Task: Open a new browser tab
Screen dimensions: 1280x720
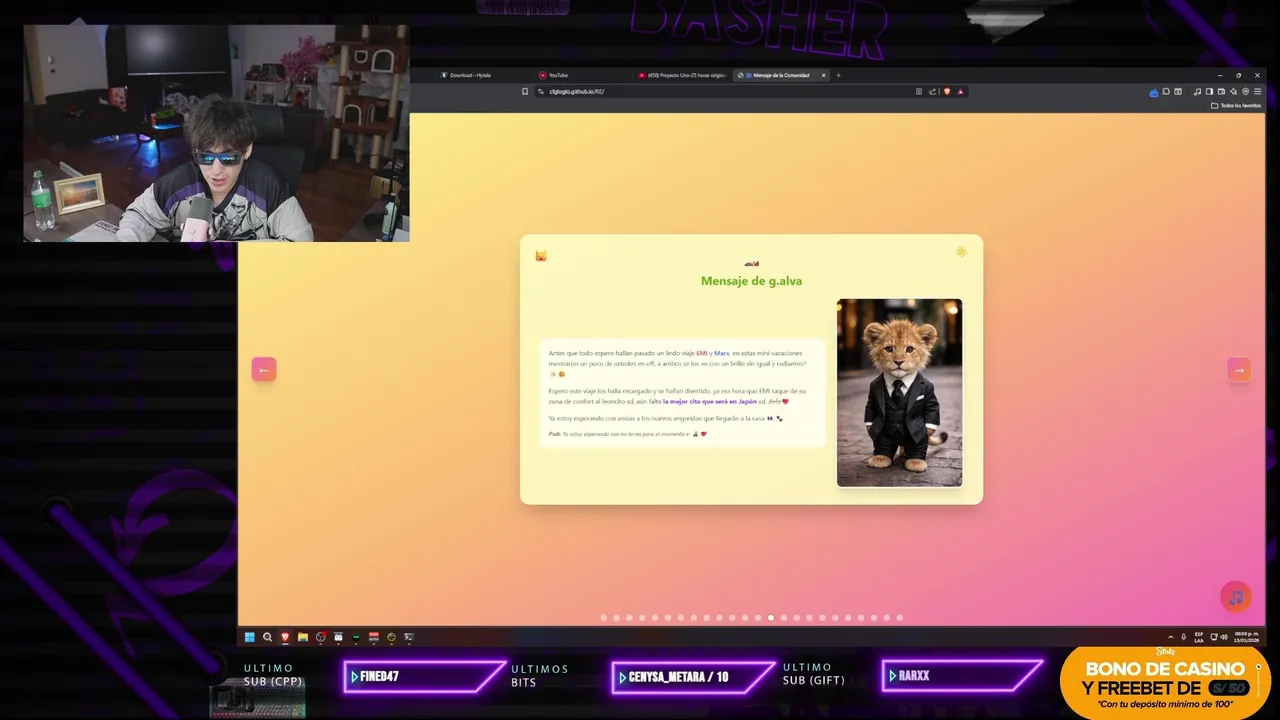Action: coord(838,75)
